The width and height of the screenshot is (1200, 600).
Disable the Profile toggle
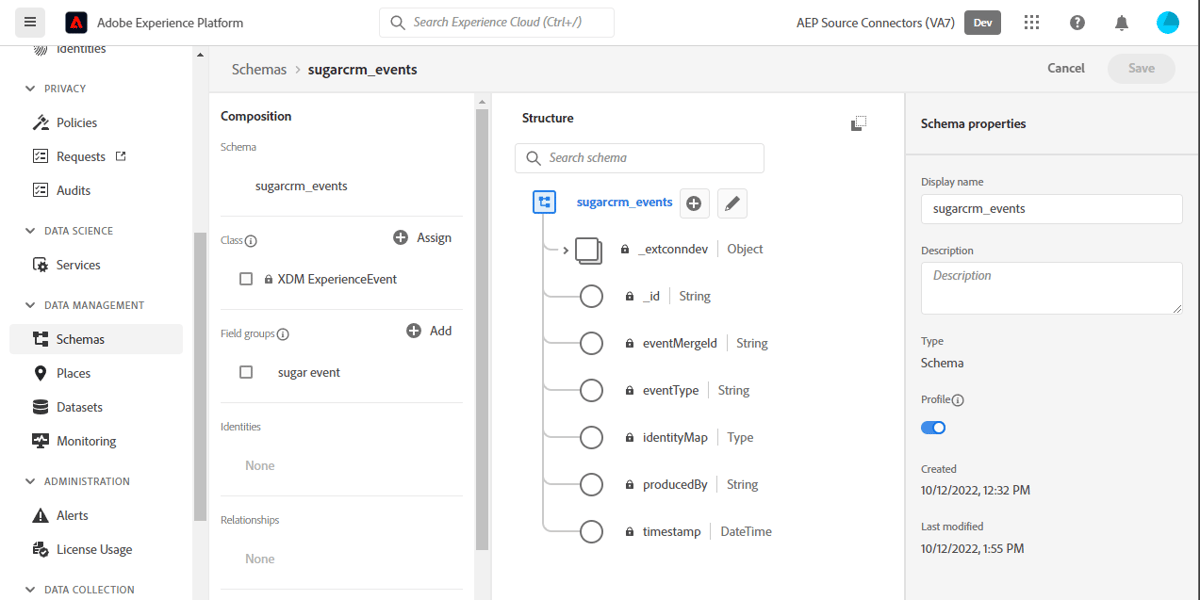[x=933, y=427]
